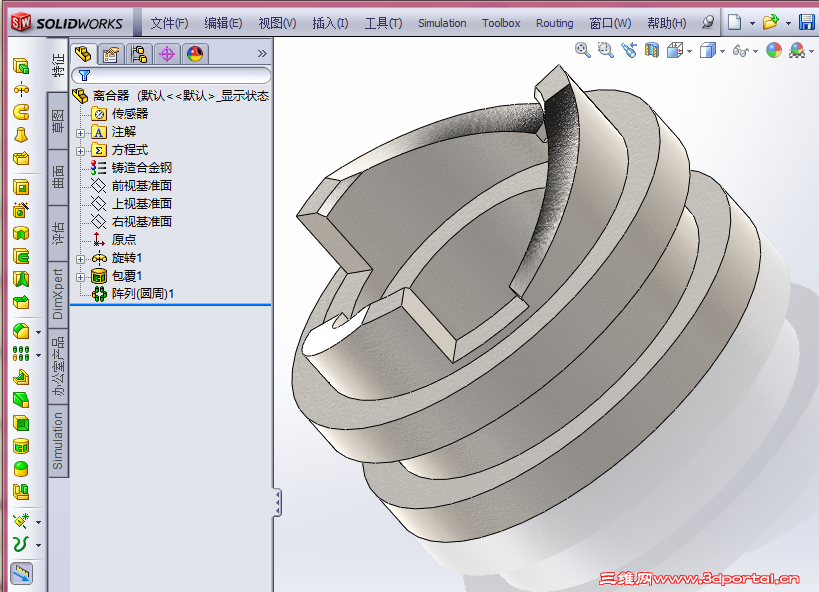Switch to the 曲面 vertical tab
The image size is (819, 592).
tap(58, 178)
